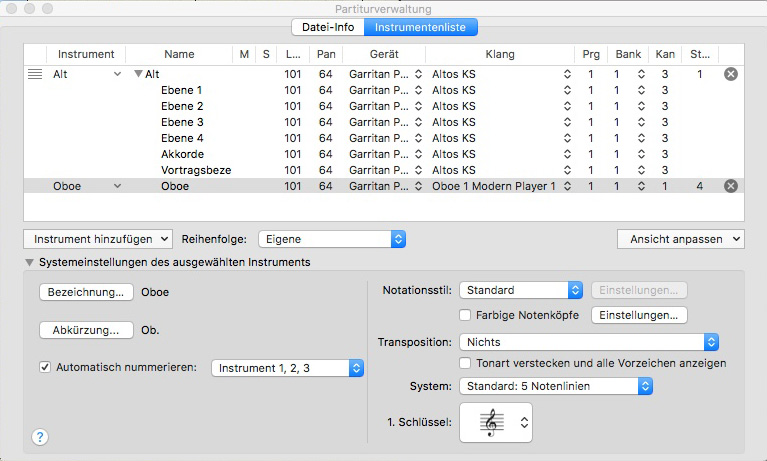
Task: Enable the Farbige Notenköpfe checkbox
Action: [x=466, y=316]
